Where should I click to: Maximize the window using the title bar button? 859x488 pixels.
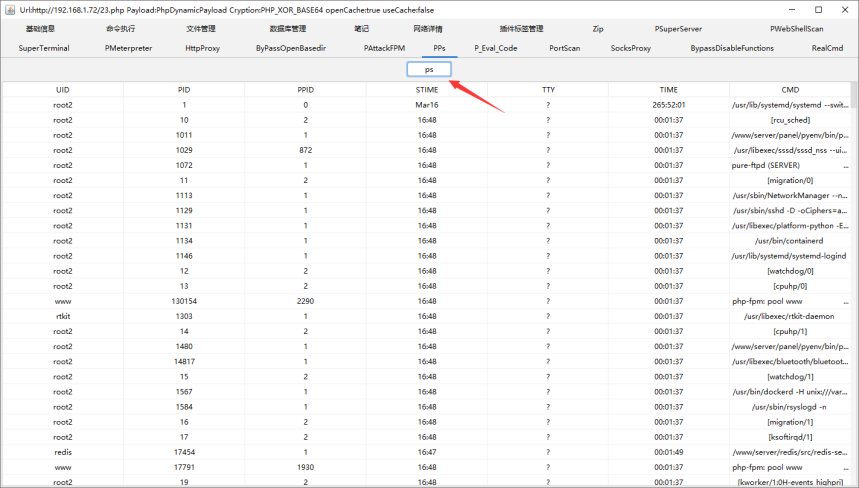[817, 9]
